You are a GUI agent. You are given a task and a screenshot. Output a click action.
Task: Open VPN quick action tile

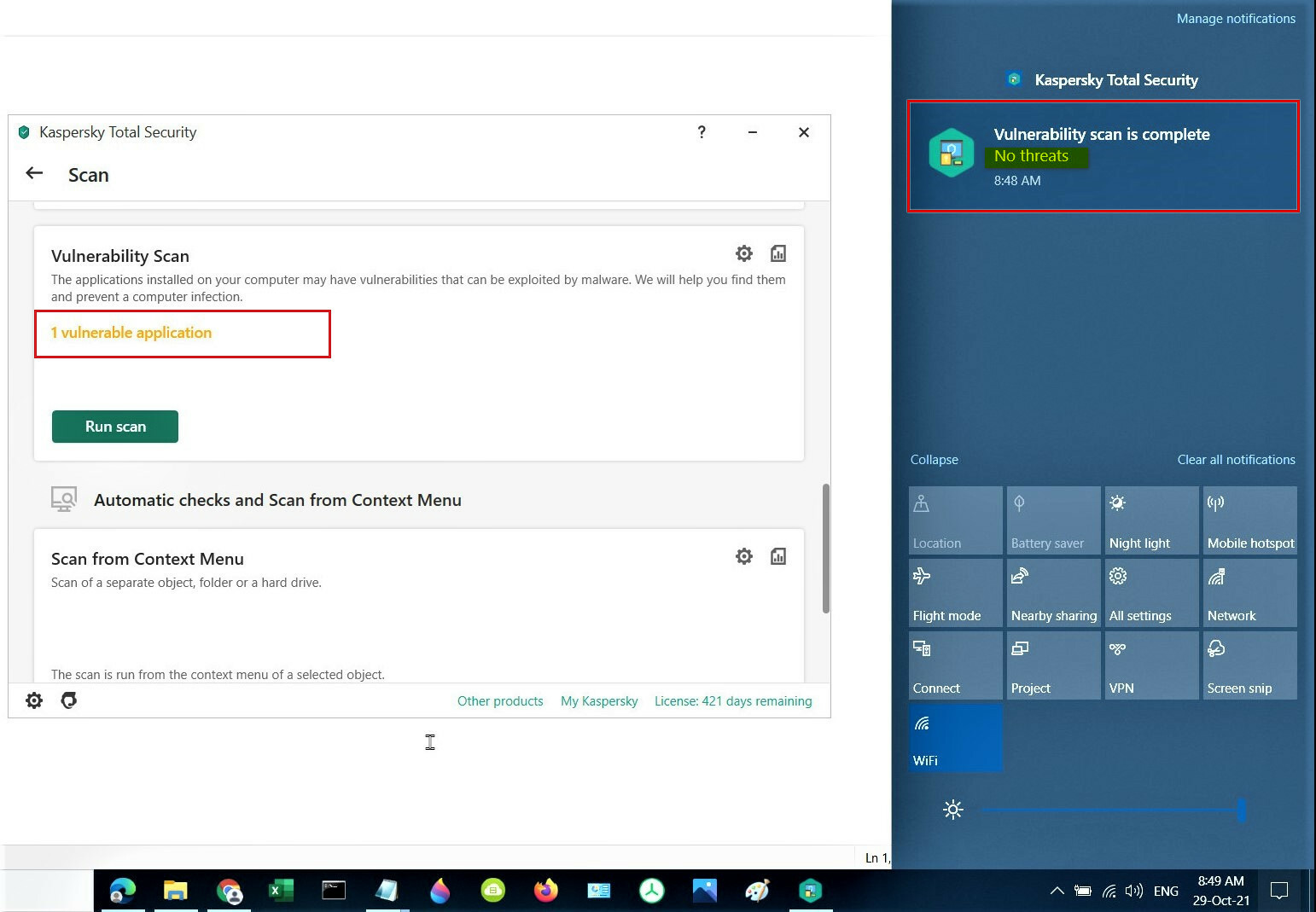tap(1152, 665)
